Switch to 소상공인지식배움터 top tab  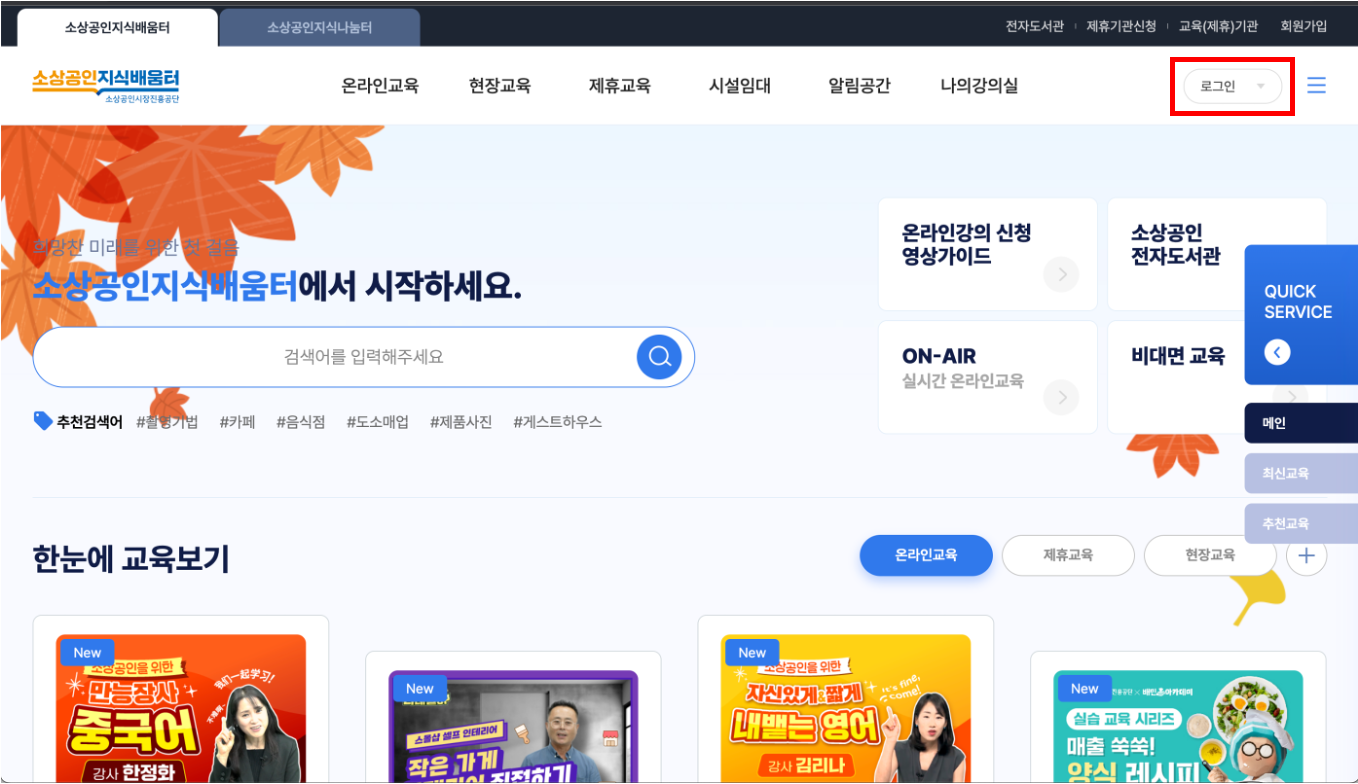click(x=117, y=28)
